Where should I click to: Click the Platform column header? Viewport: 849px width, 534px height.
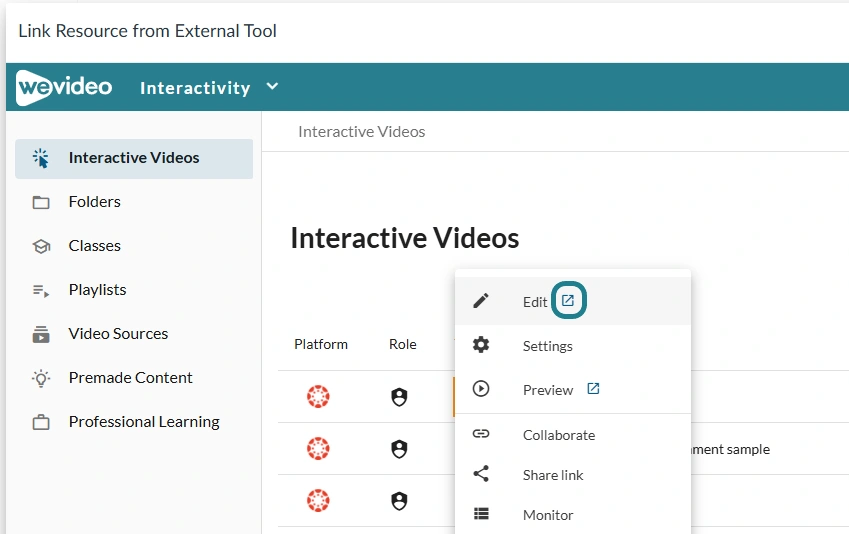(321, 344)
